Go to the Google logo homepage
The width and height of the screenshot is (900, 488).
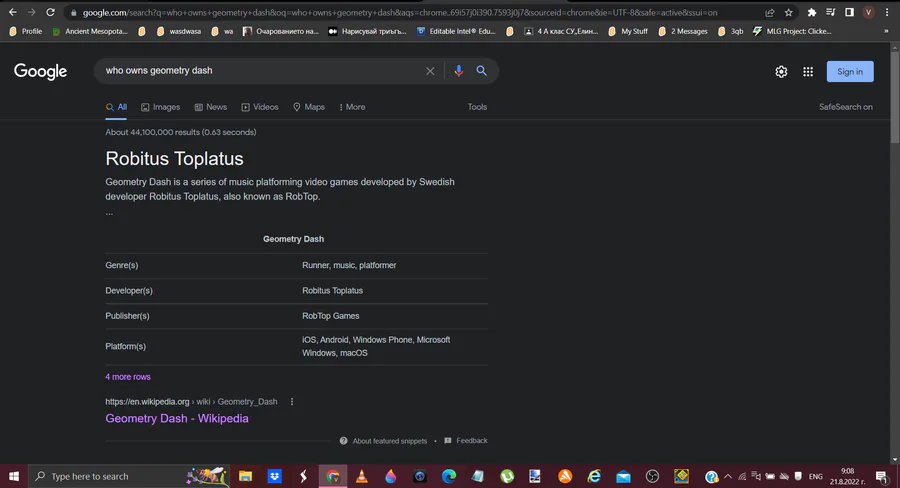(x=40, y=71)
